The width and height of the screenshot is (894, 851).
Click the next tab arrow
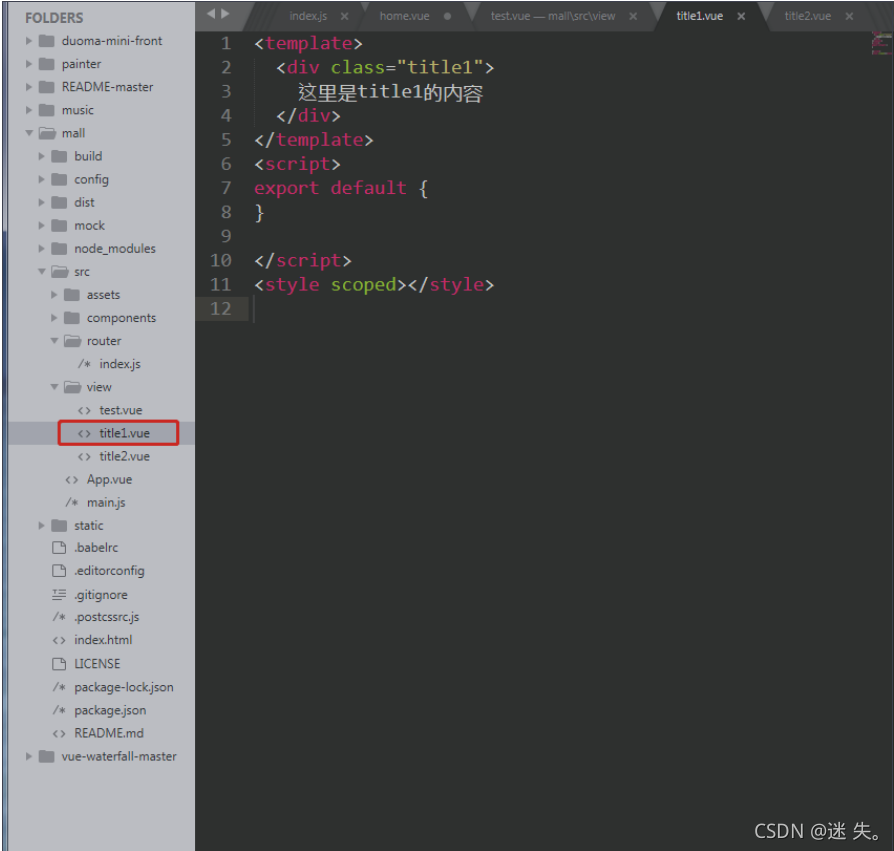(225, 14)
